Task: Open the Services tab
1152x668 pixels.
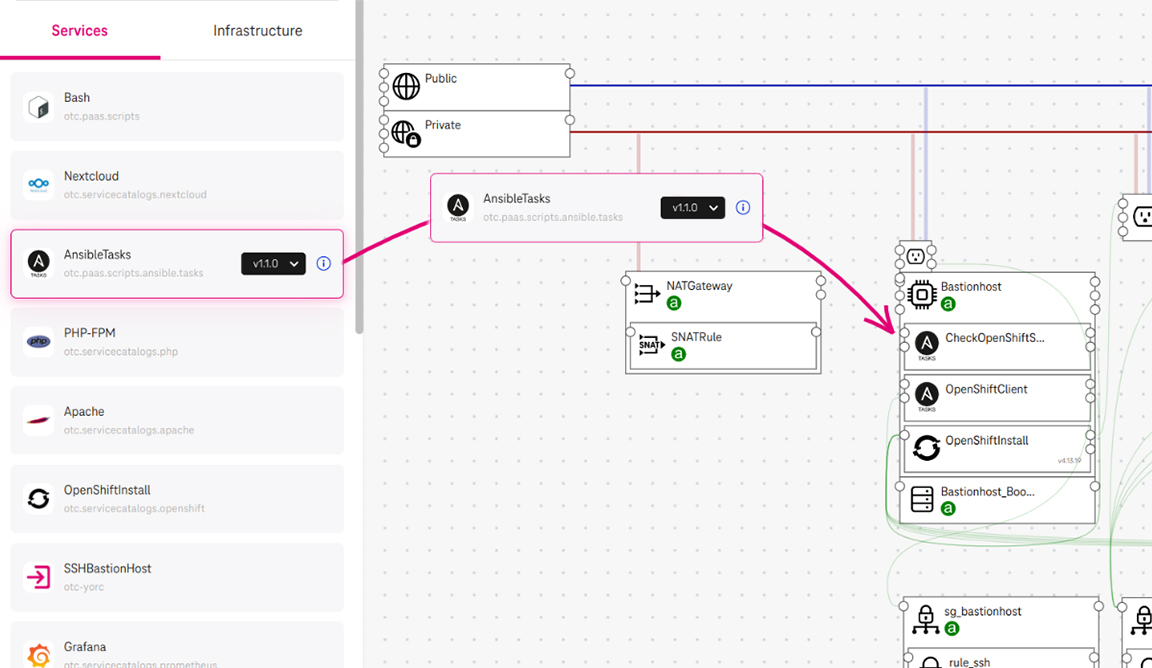Action: pos(80,31)
